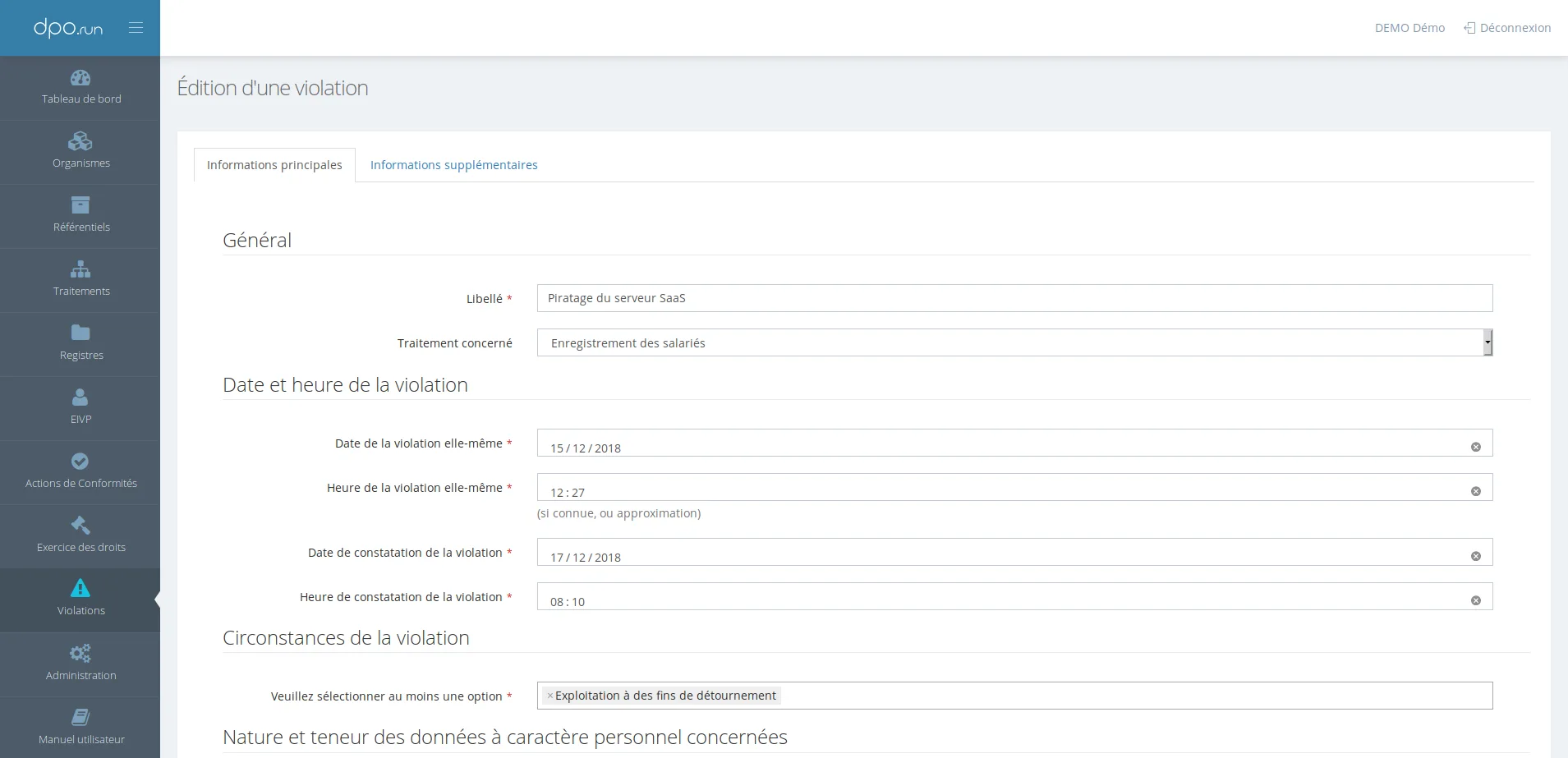Click the Édition d'une violation heading

pyautogui.click(x=273, y=88)
